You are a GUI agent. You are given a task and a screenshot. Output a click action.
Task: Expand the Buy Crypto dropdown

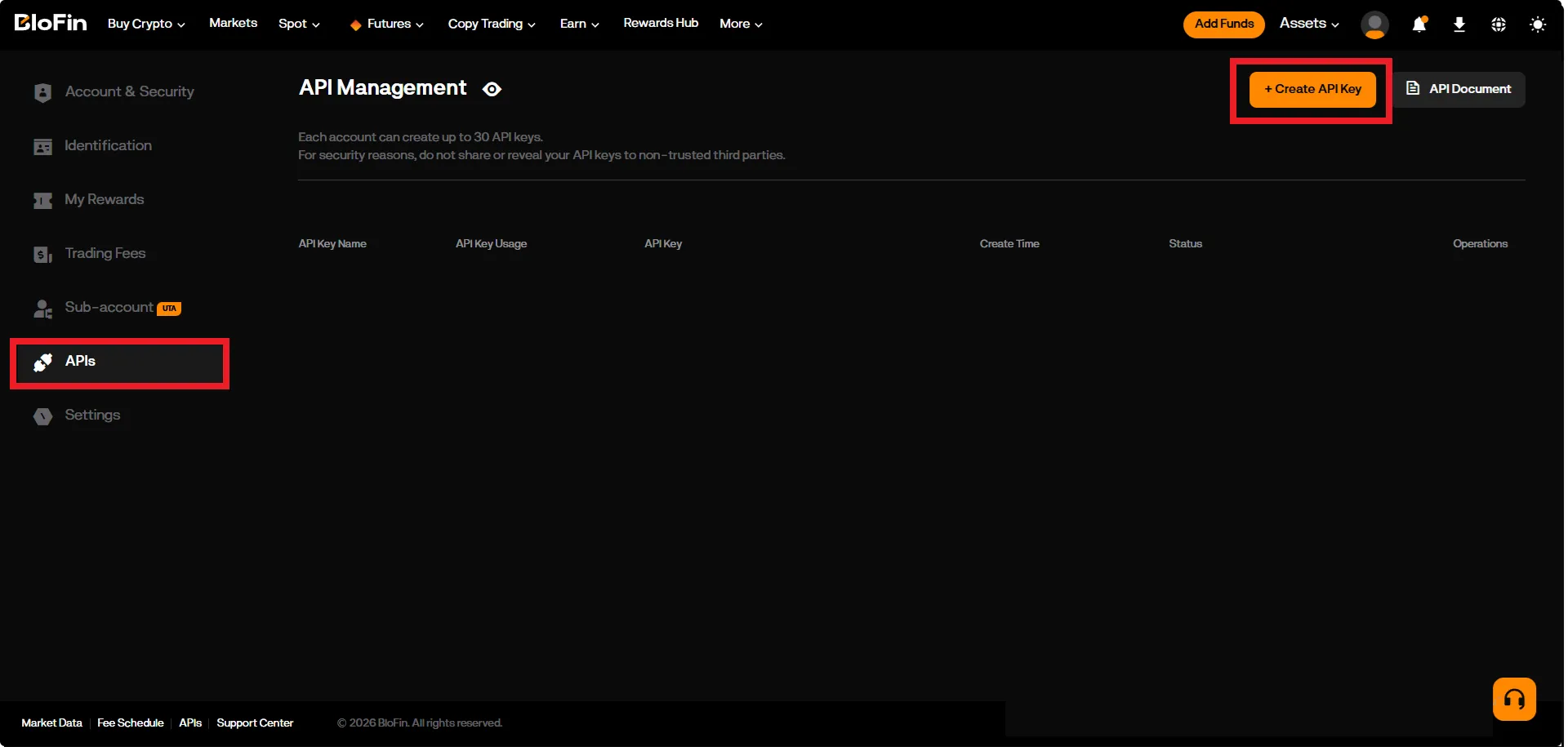pyautogui.click(x=147, y=24)
